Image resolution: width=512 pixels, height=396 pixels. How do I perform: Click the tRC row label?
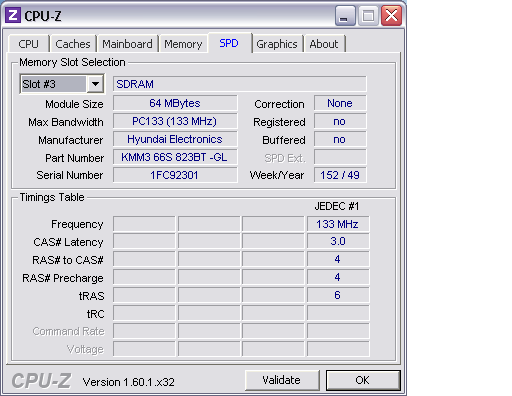96,314
